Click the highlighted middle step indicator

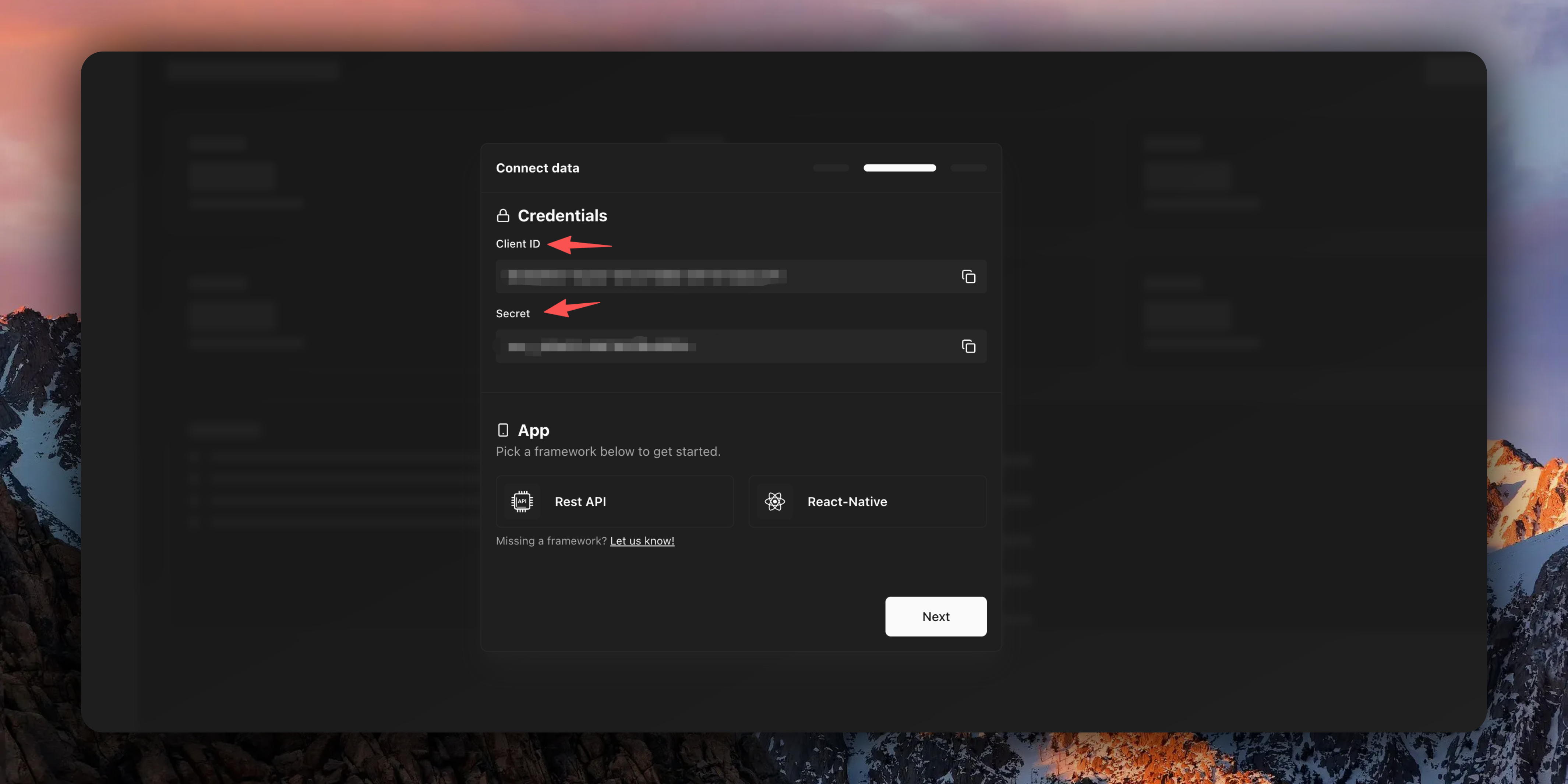point(899,167)
